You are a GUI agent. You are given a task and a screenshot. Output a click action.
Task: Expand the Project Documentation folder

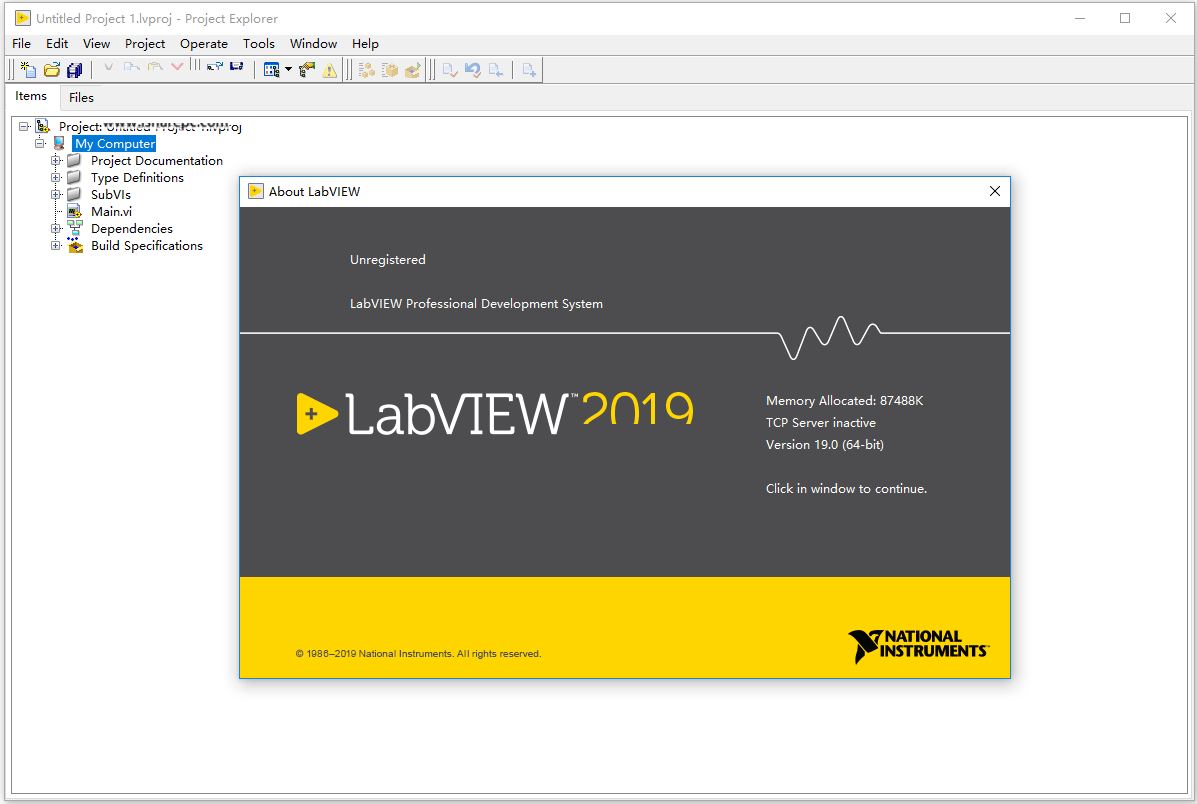click(x=57, y=161)
